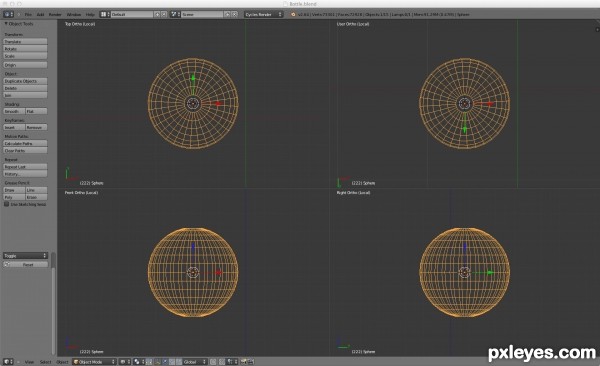
Task: Click the Rotate button
Action: [25, 49]
